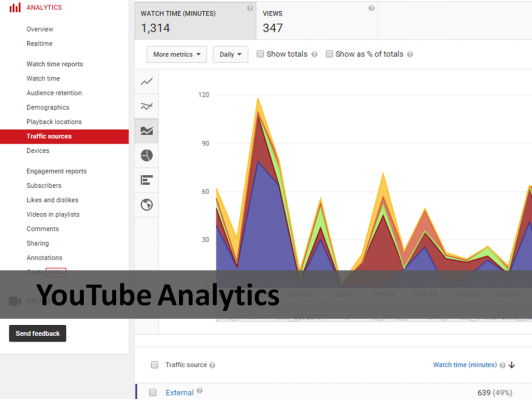
Task: Enable the Show totals checkbox
Action: tap(260, 54)
